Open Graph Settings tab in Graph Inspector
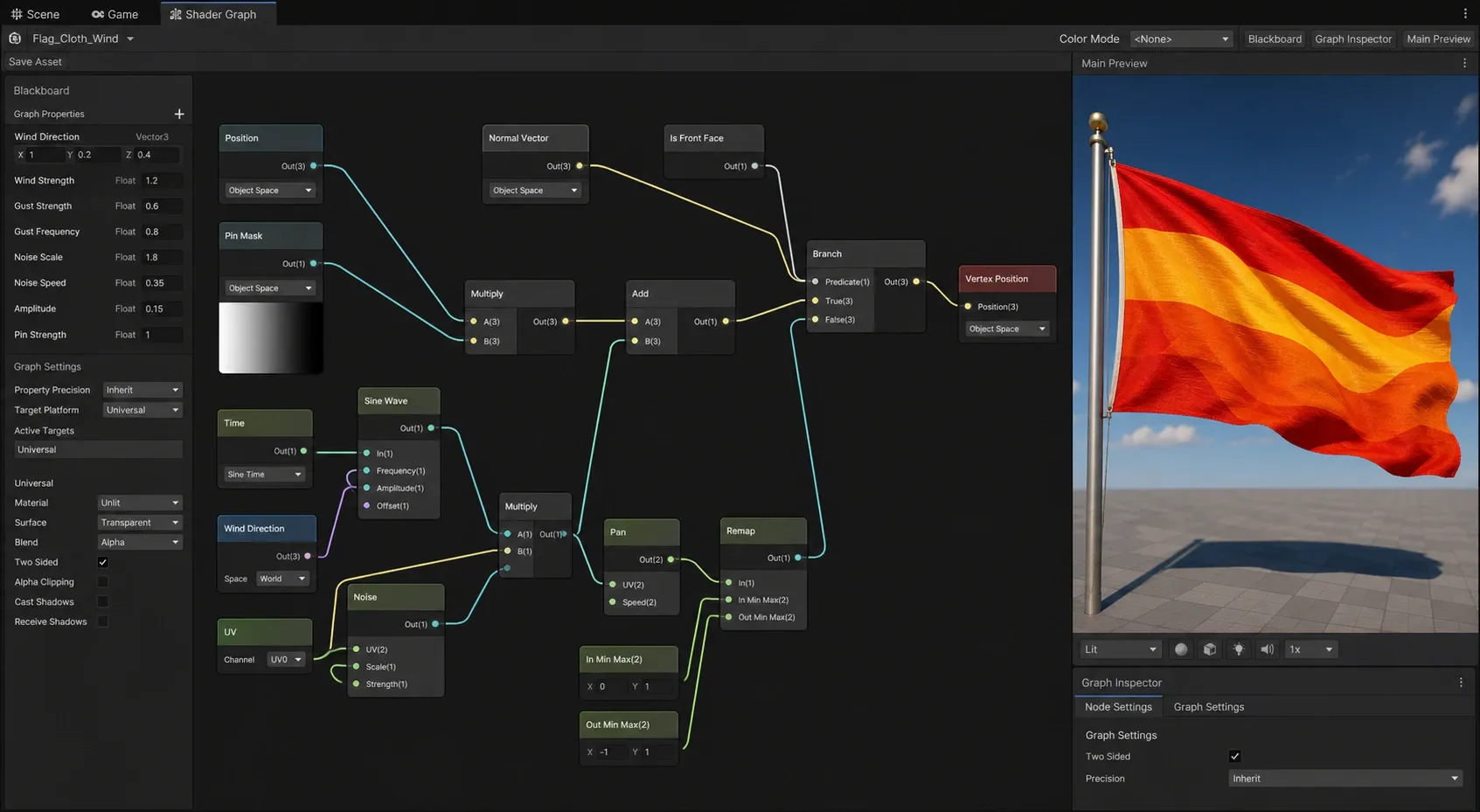 [1208, 707]
